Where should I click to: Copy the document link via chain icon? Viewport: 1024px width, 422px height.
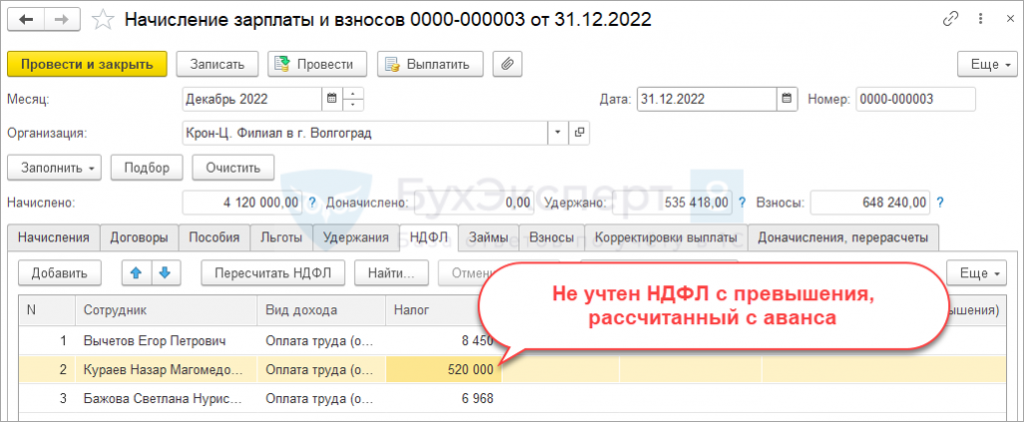pyautogui.click(x=951, y=19)
